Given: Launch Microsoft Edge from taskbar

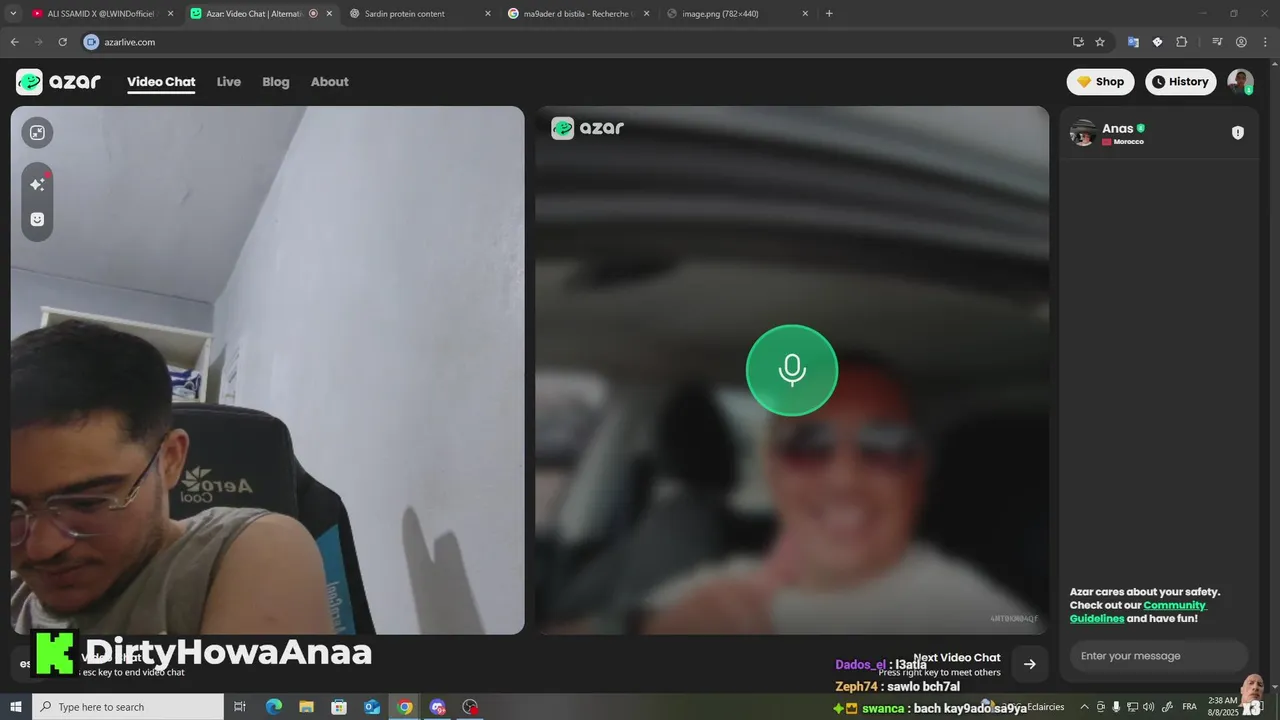Looking at the screenshot, I should [274, 707].
